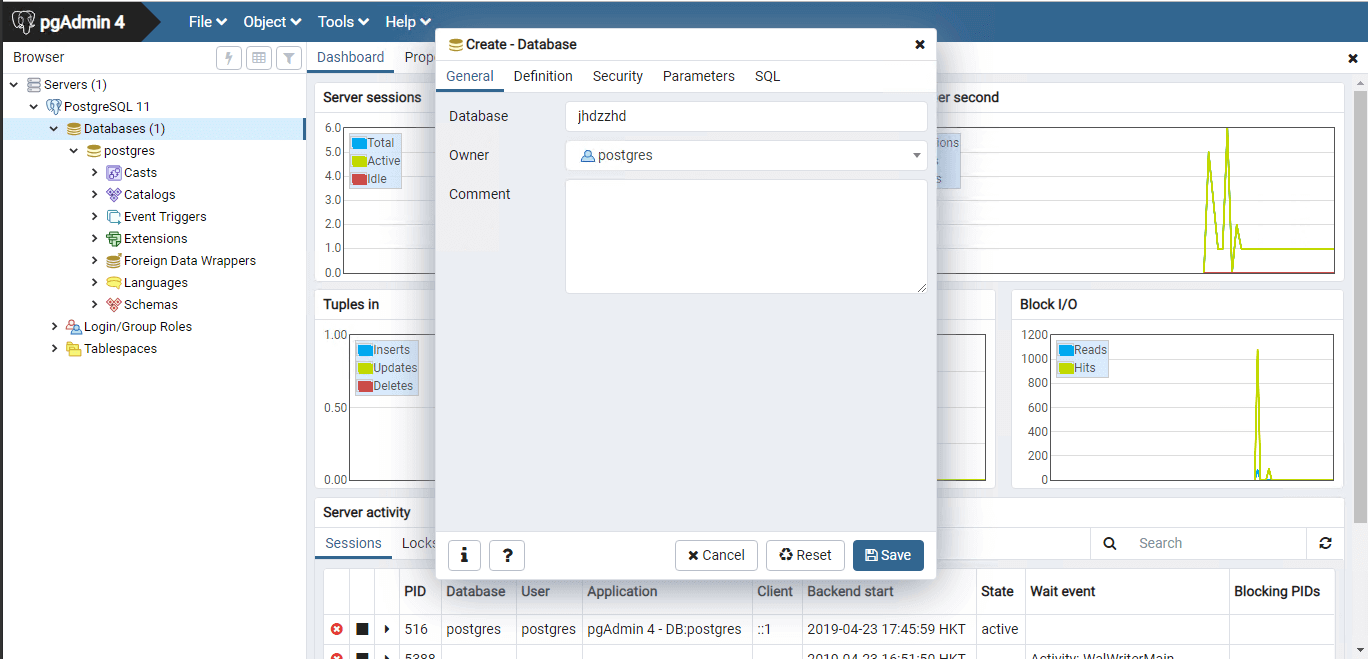Focus the Search field in Server activity
The image size is (1368, 659).
(x=1215, y=543)
